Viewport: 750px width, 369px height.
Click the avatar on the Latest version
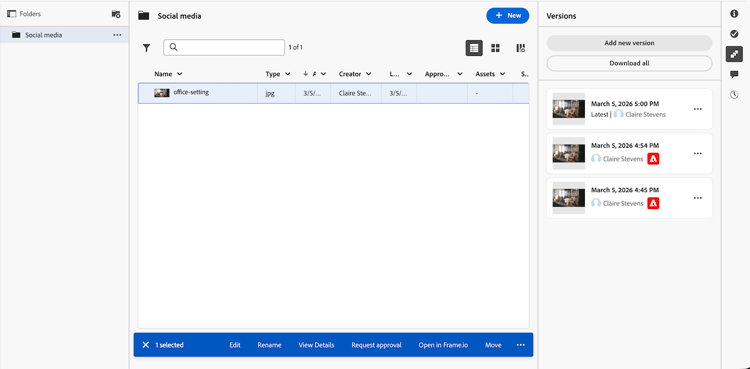pos(618,114)
